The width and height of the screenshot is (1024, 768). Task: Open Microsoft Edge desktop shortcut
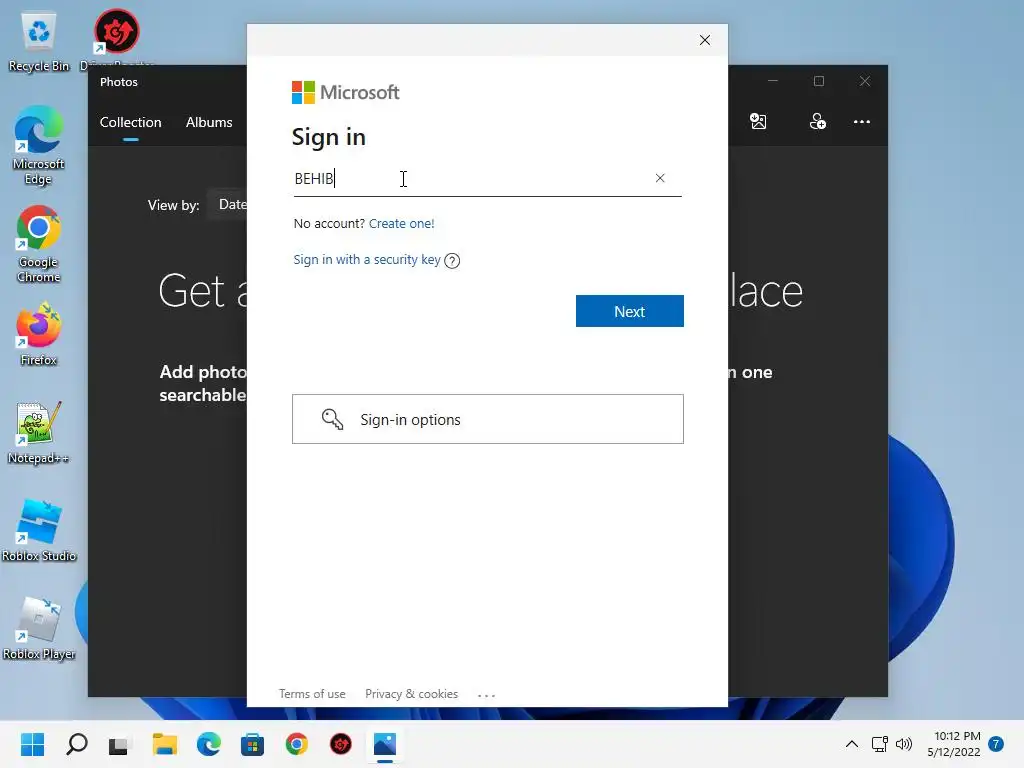pyautogui.click(x=39, y=146)
